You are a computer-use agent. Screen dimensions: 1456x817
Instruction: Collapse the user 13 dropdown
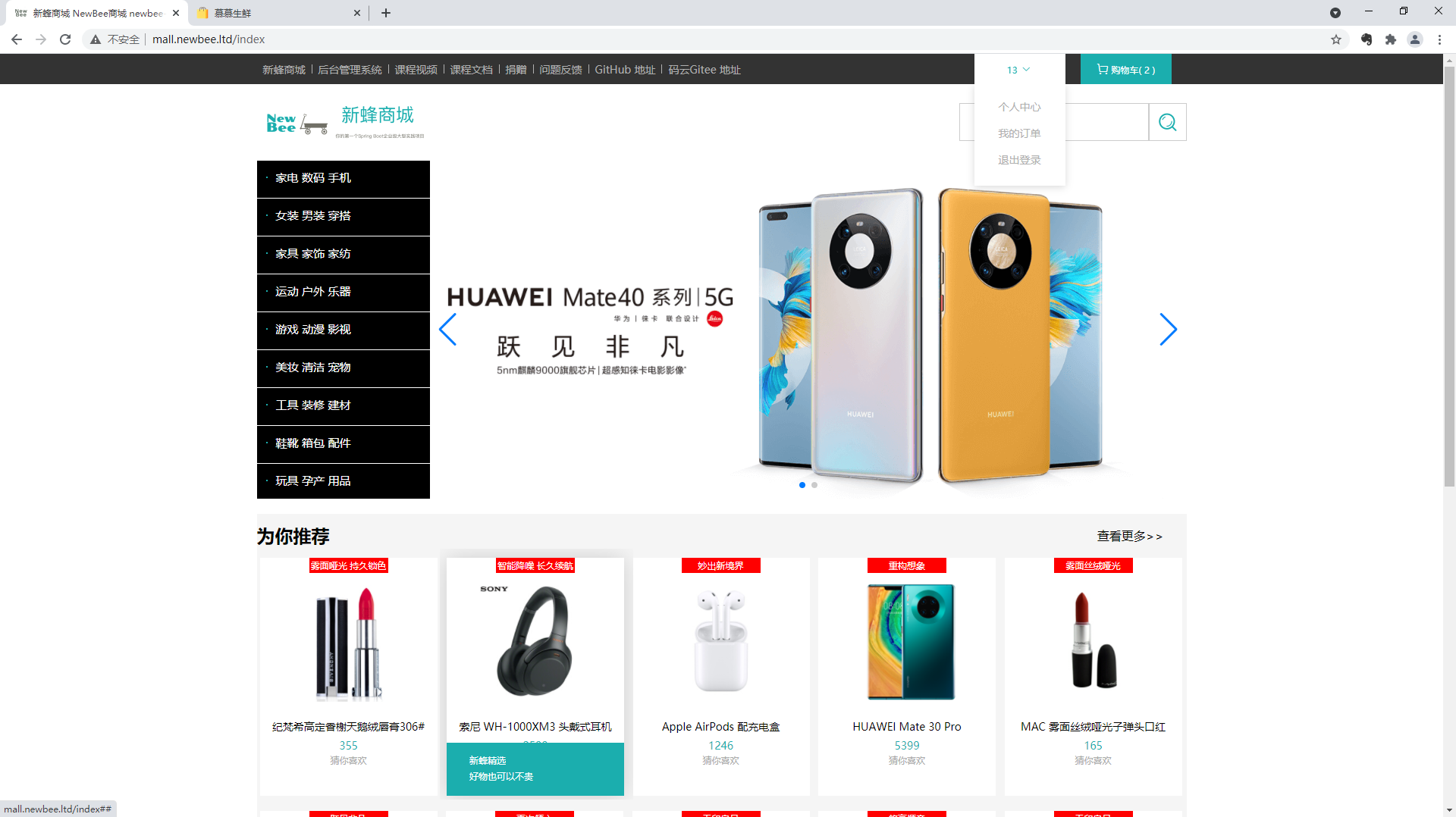coord(1018,70)
